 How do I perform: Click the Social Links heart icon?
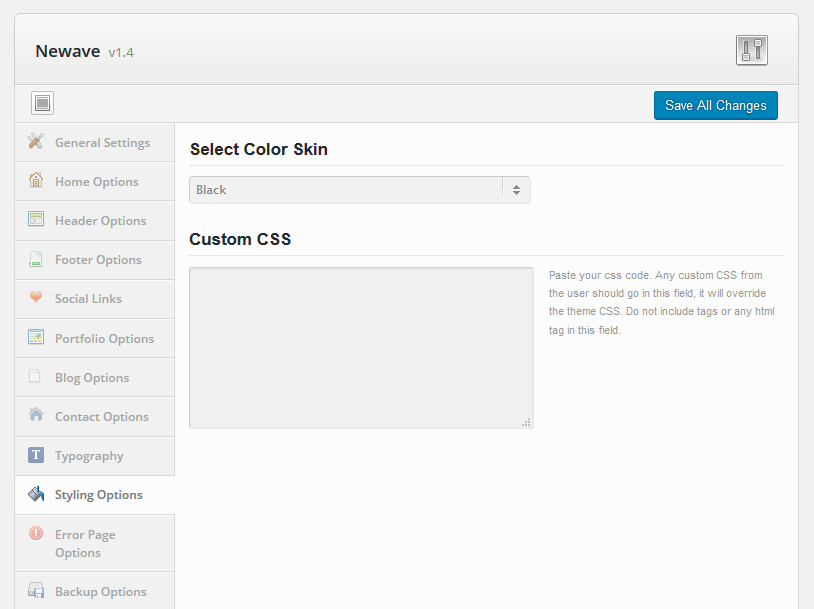[36, 297]
